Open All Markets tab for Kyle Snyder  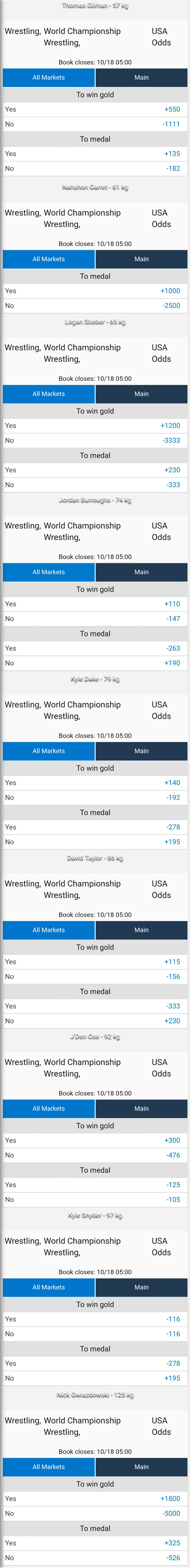[49, 1287]
